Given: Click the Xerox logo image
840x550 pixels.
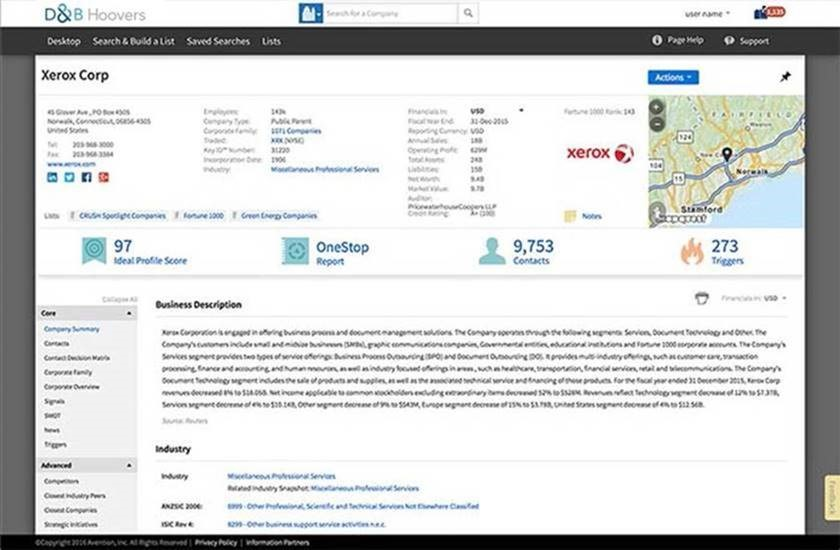Looking at the screenshot, I should [x=600, y=153].
